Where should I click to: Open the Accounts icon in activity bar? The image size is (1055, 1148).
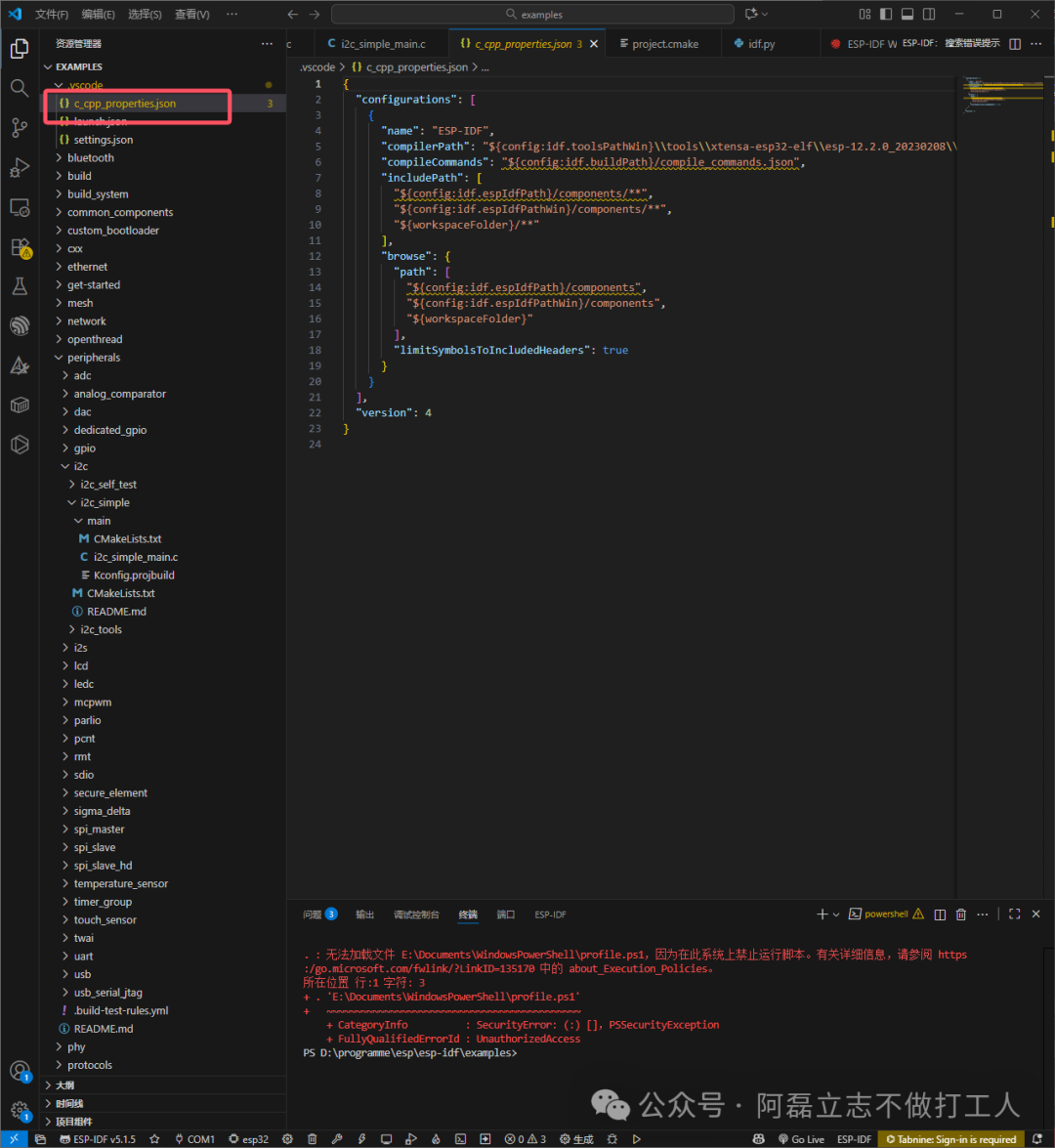[20, 1072]
